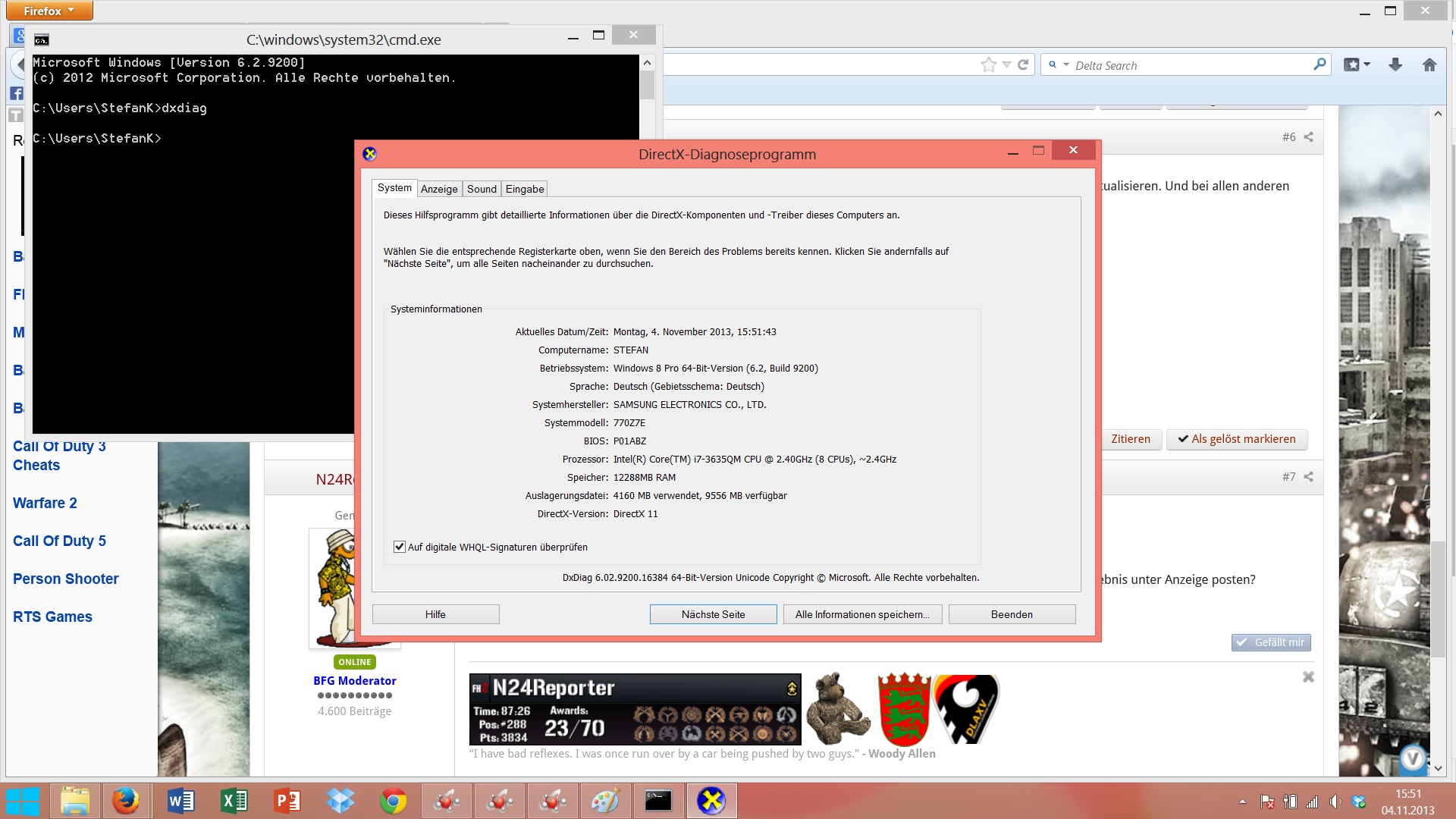Open Paint from the taskbar
The height and width of the screenshot is (819, 1456).
coord(605,801)
